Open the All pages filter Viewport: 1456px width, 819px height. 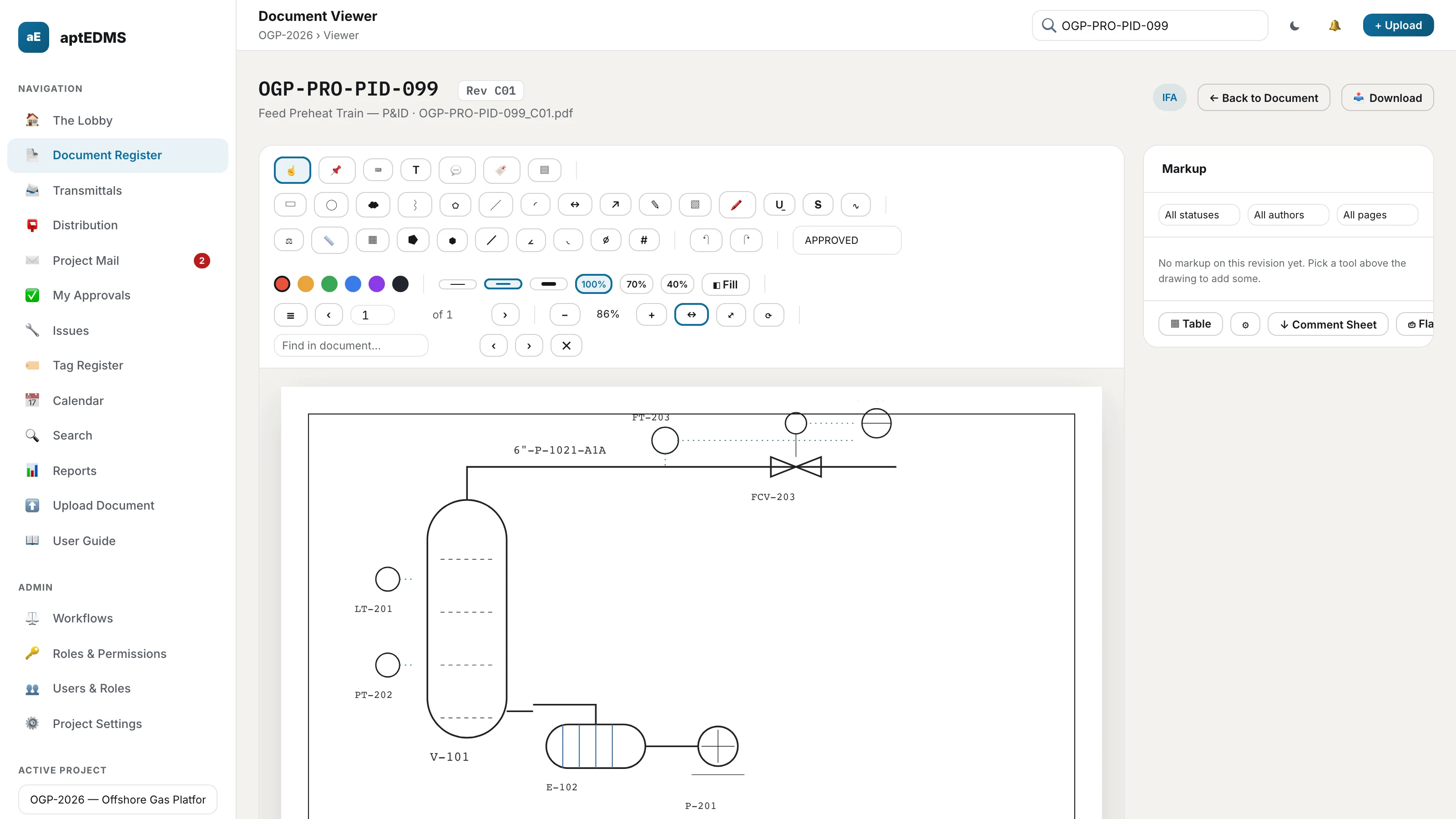pos(1377,215)
